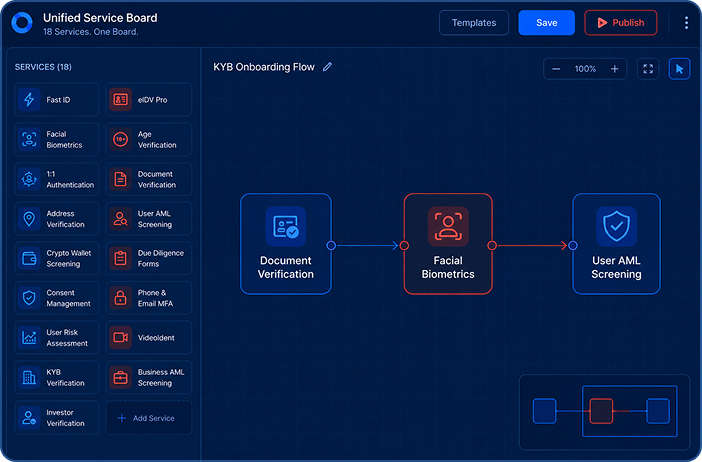Select the User AML Screening canvas node label

(x=616, y=267)
